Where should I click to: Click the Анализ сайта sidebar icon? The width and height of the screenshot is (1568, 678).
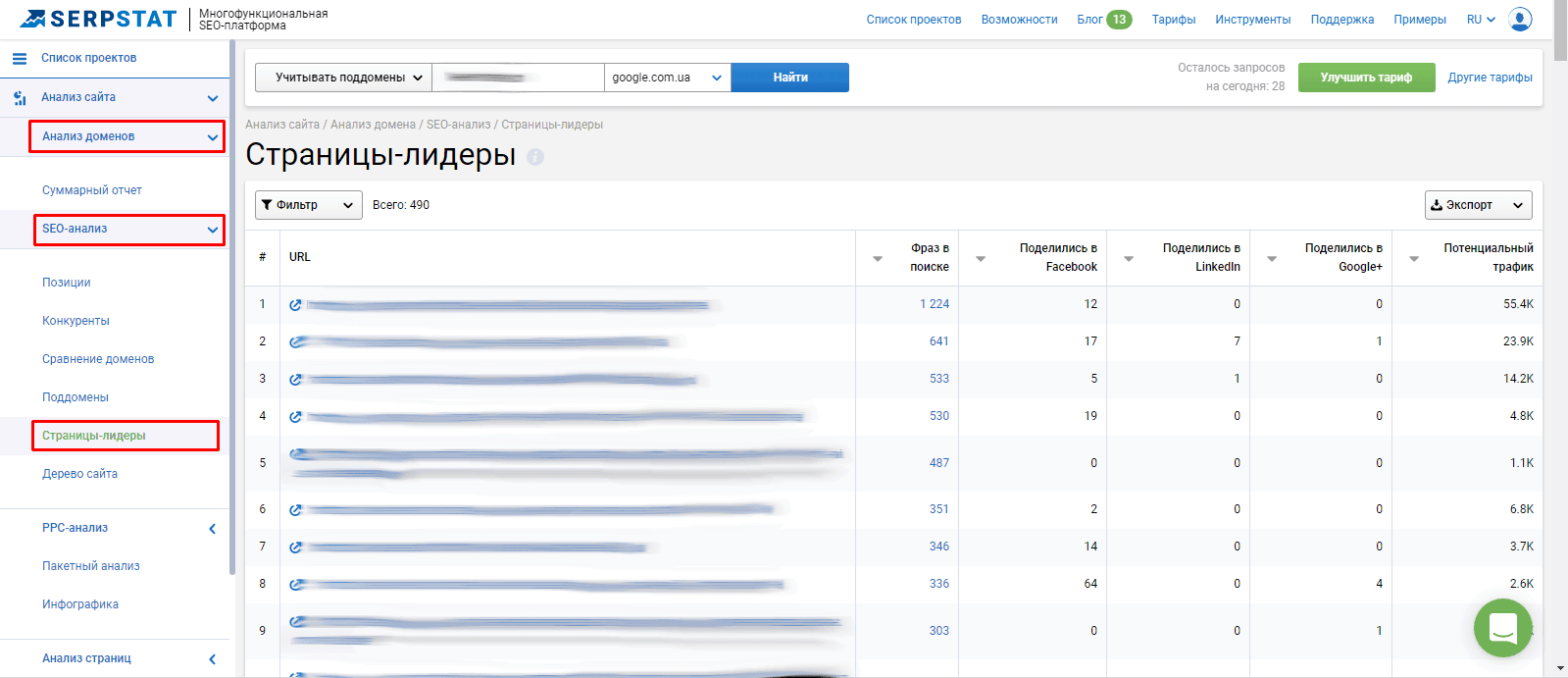coord(20,98)
